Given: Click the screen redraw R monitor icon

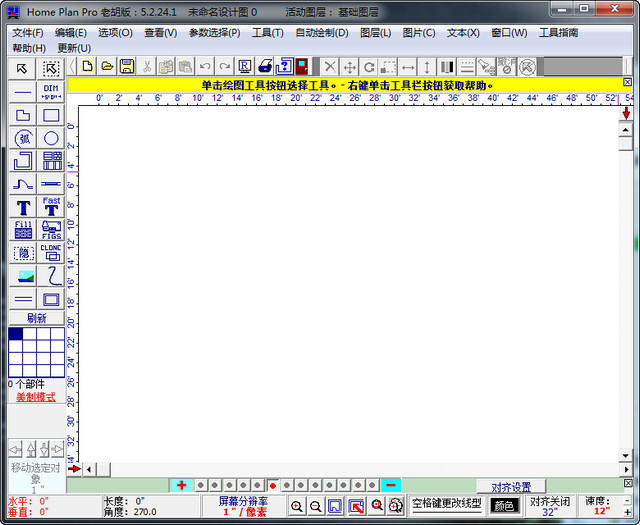Looking at the screenshot, I should click(244, 66).
